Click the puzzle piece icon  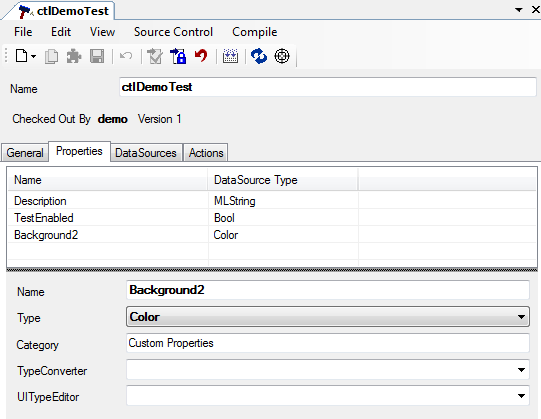pos(74,56)
